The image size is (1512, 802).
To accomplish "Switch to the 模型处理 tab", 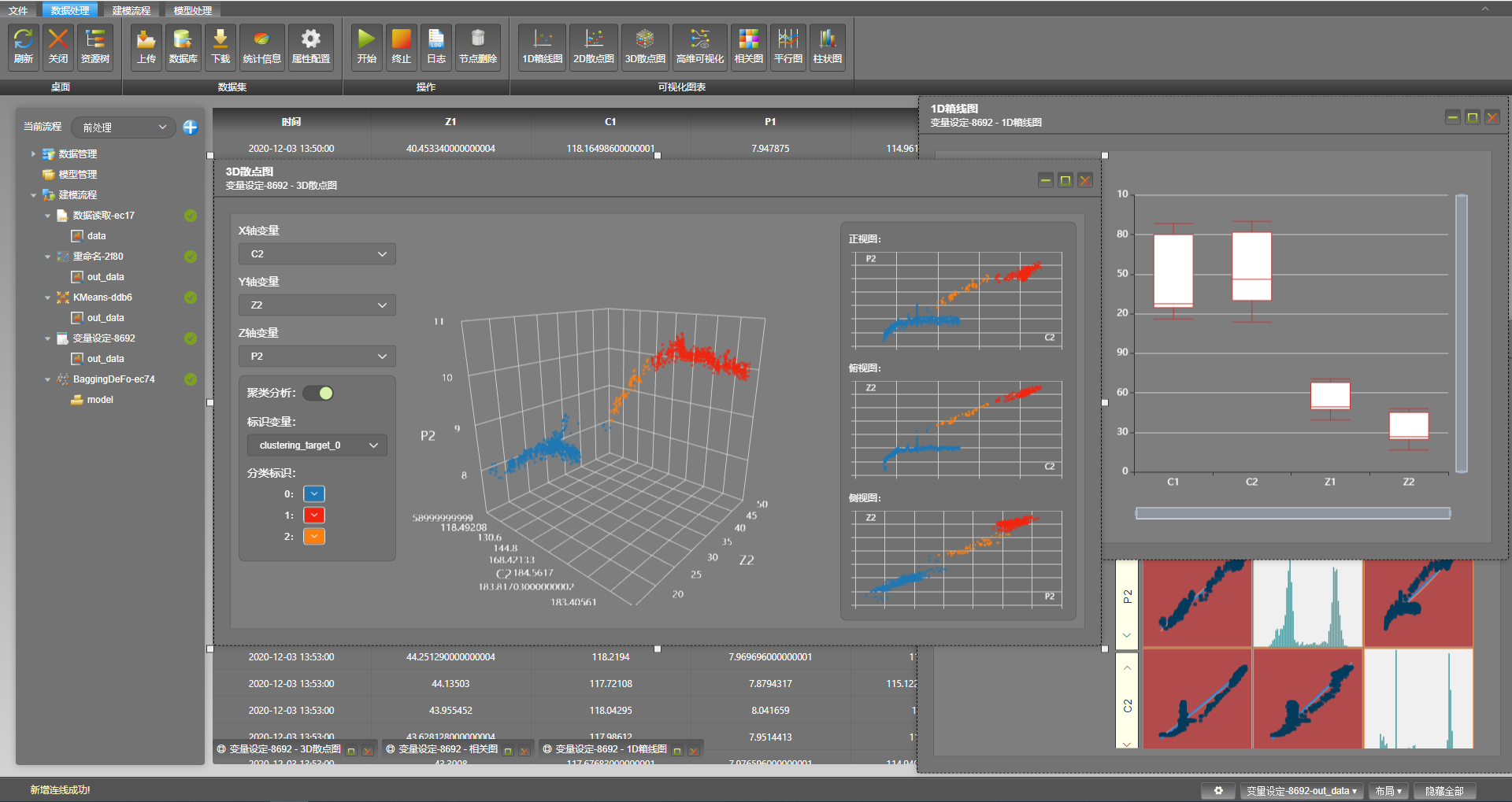I will [192, 10].
